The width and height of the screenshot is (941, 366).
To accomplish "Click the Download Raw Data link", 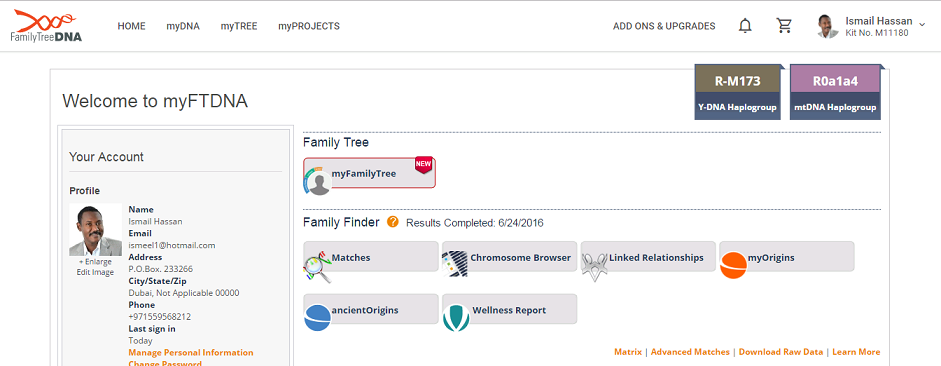I will [781, 352].
